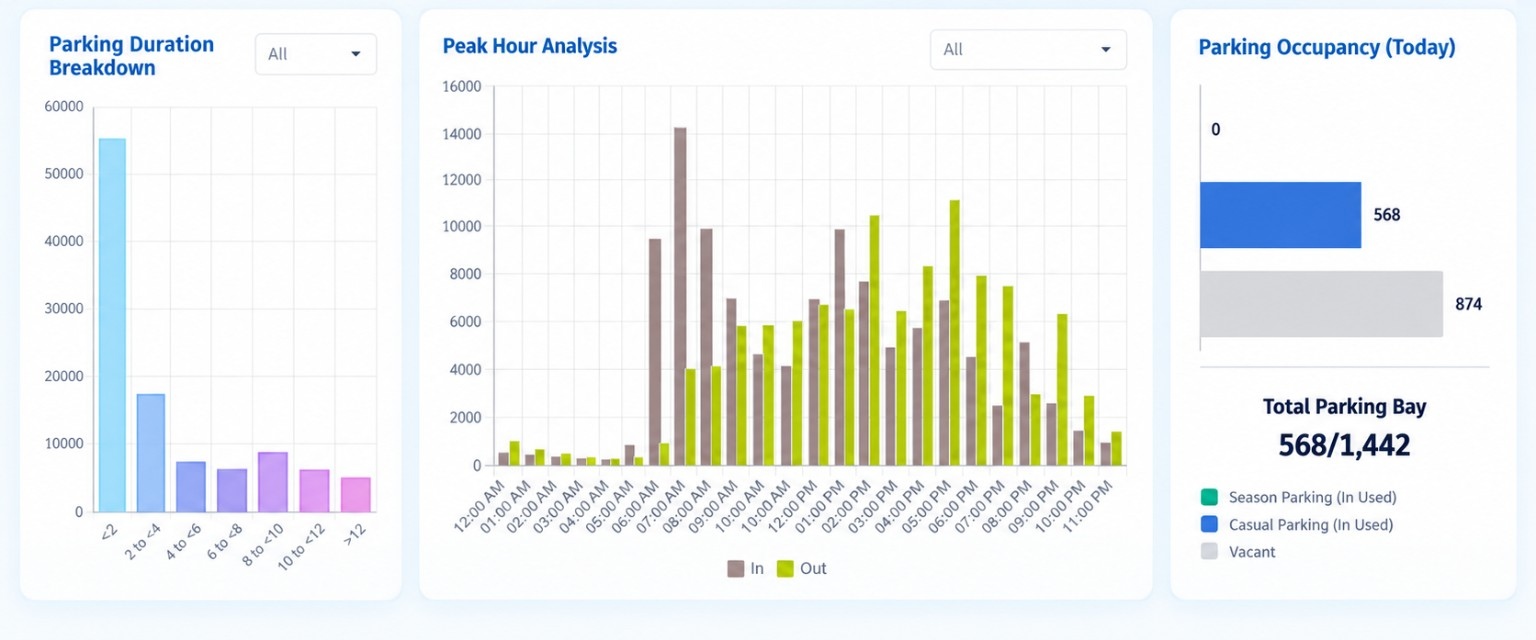Toggle Season Parking (In Used) legend item

tap(1298, 497)
